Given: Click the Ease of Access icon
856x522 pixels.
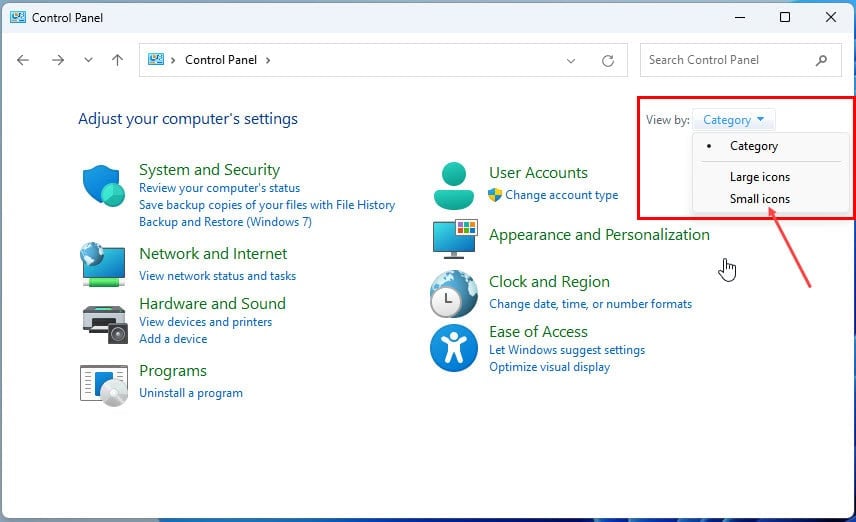Looking at the screenshot, I should pos(454,348).
